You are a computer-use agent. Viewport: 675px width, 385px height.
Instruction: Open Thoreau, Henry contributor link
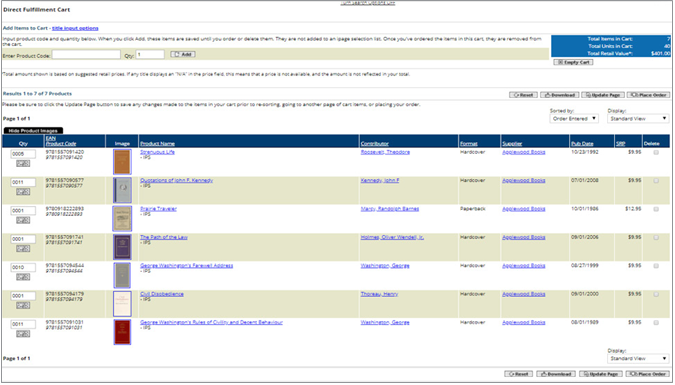(379, 294)
